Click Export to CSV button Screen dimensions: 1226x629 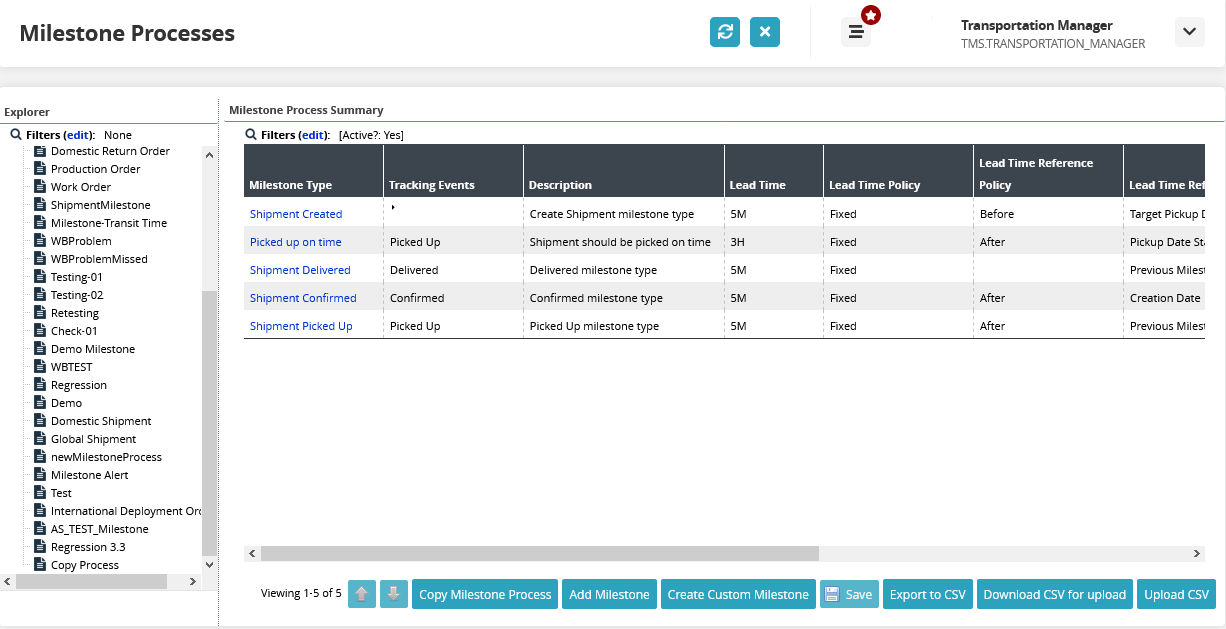click(927, 594)
